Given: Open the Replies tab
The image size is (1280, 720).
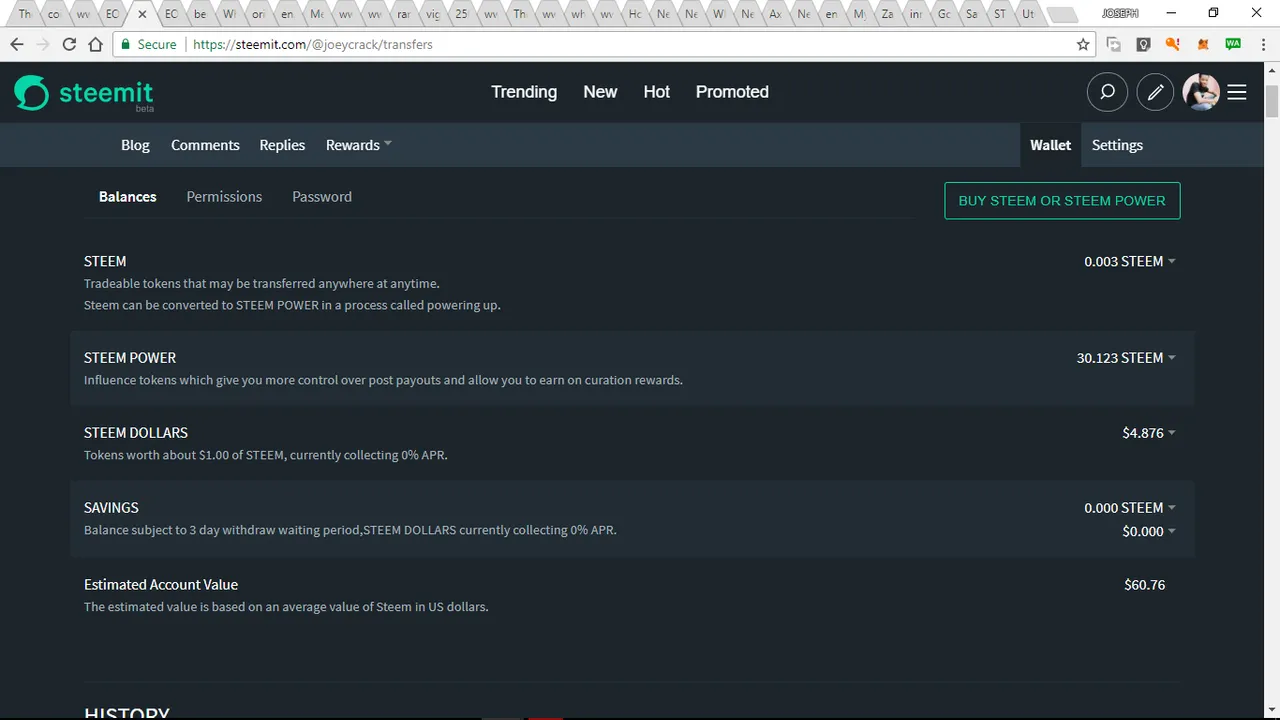Looking at the screenshot, I should (282, 145).
